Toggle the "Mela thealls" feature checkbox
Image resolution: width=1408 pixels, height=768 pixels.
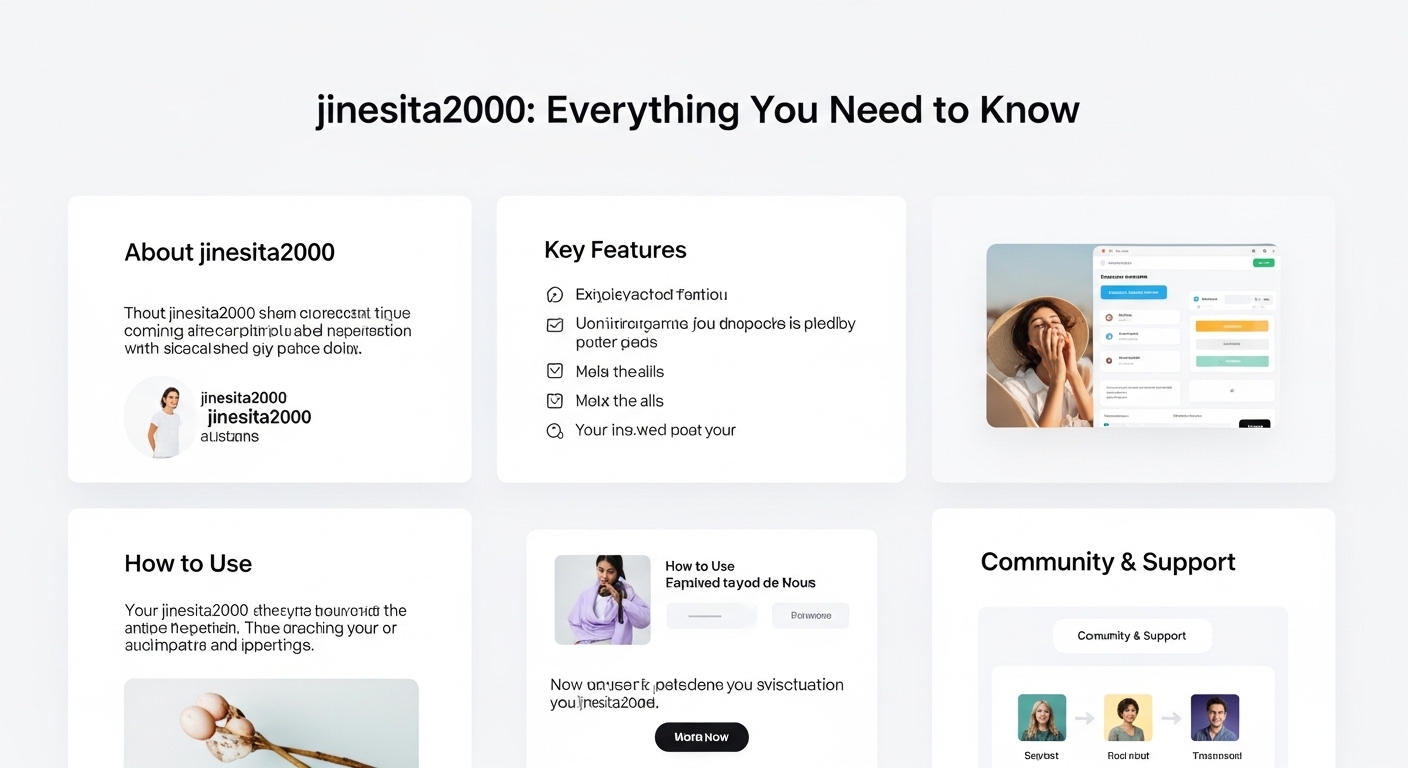point(555,370)
